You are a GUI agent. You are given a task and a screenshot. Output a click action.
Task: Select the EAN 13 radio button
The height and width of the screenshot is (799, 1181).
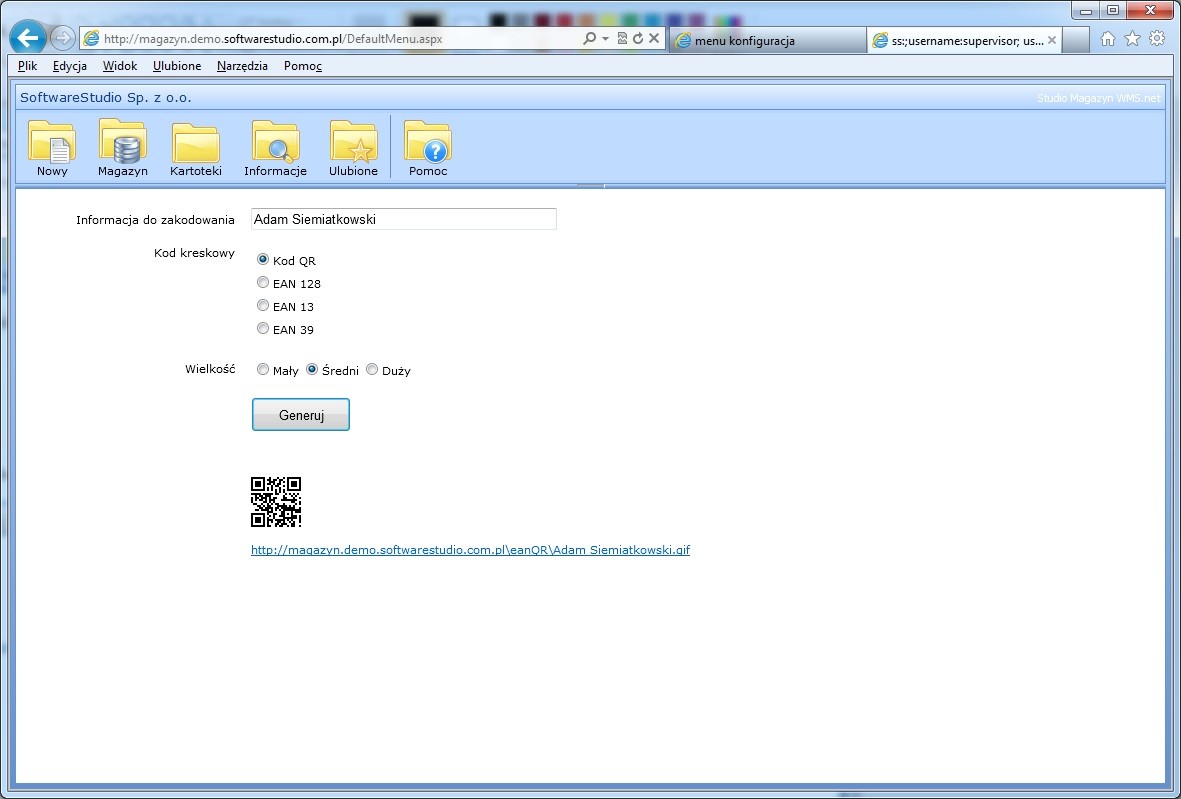pyautogui.click(x=263, y=306)
